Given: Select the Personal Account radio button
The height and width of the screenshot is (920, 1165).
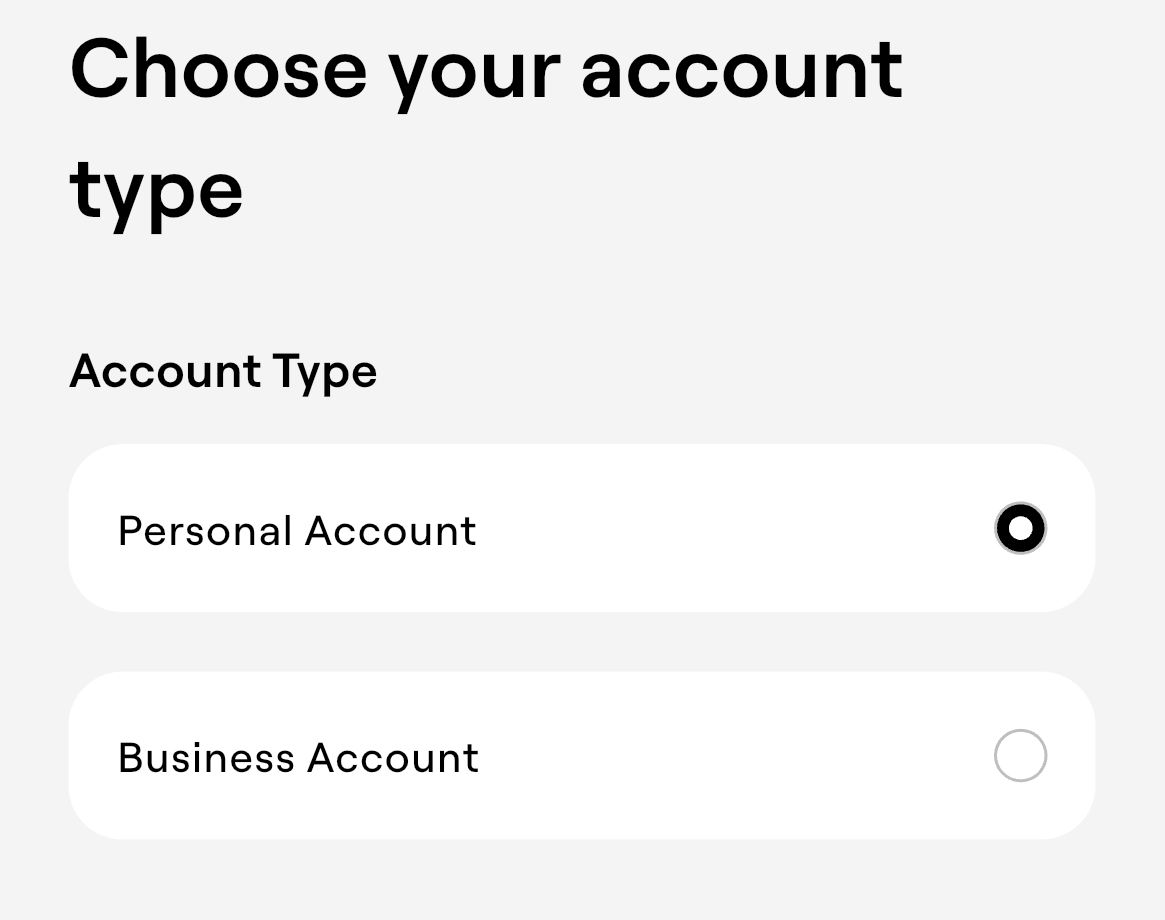Looking at the screenshot, I should (1020, 528).
